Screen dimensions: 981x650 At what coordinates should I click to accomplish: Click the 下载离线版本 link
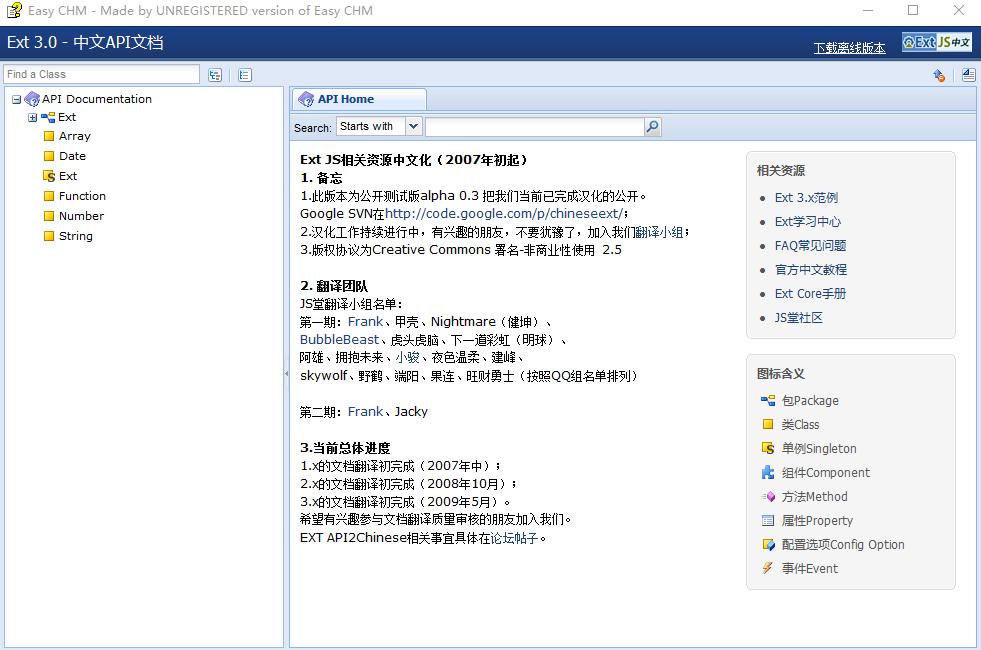coord(848,47)
